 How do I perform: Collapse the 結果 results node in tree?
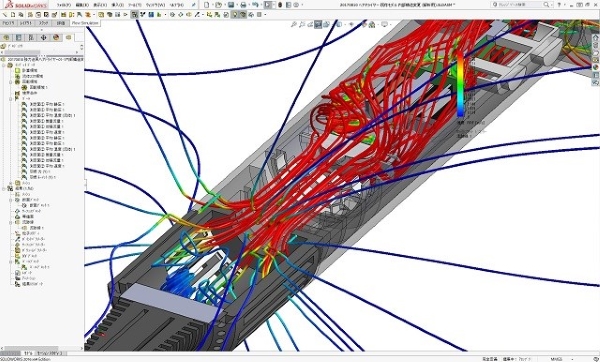click(4, 189)
